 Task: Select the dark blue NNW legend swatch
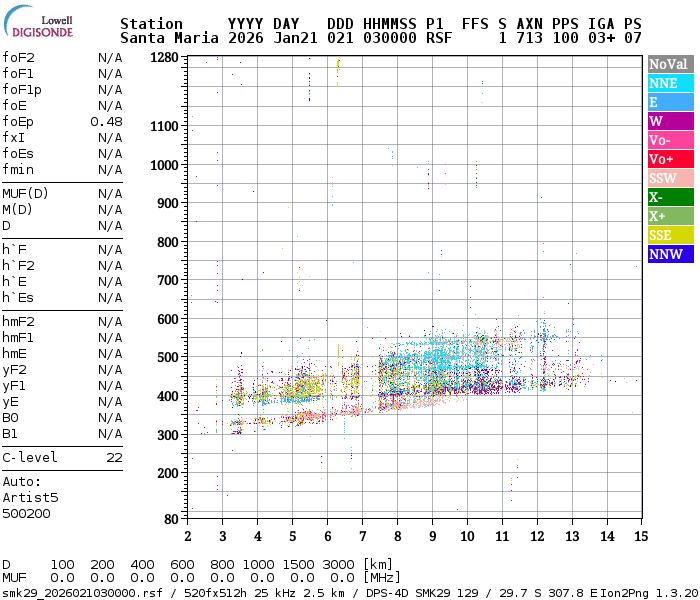pos(669,254)
